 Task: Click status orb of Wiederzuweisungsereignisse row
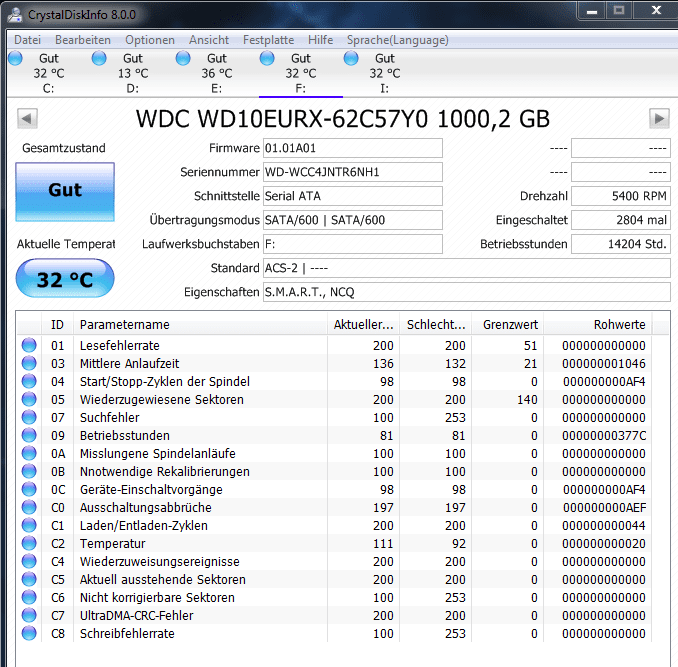click(x=29, y=561)
